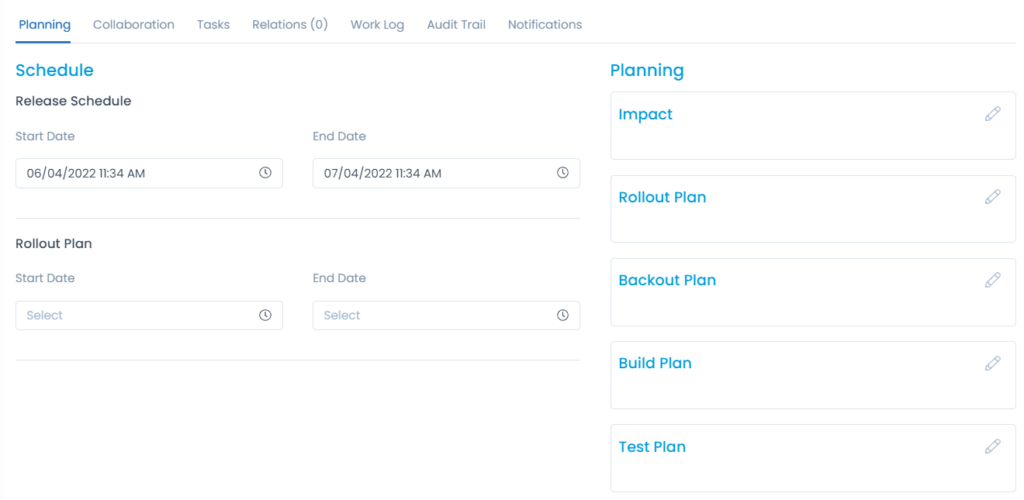Open Release Schedule Start Date 06/04/2022 field
Screen dimensions: 1024x500
[x=149, y=173]
